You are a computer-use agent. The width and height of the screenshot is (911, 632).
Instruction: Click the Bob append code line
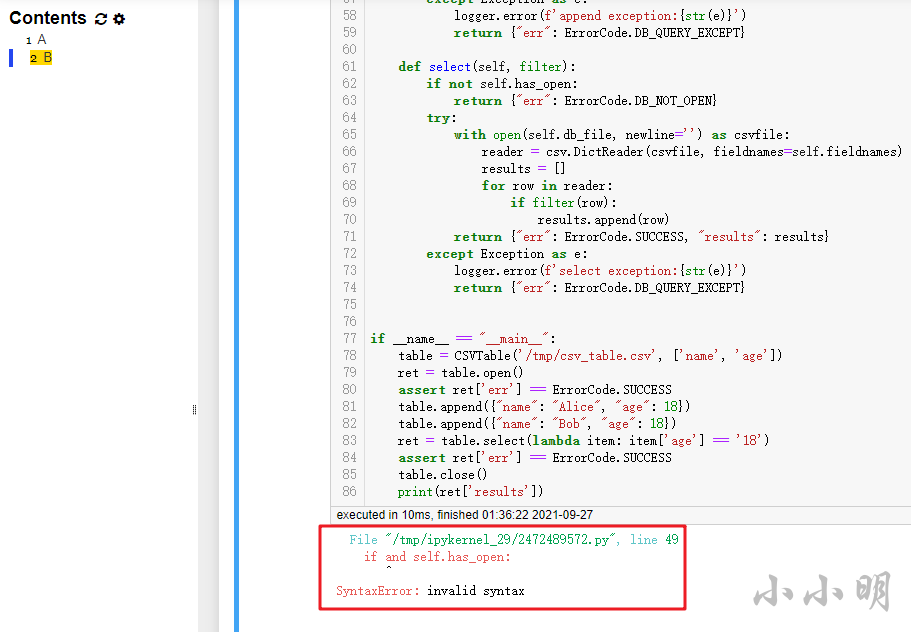tap(537, 423)
